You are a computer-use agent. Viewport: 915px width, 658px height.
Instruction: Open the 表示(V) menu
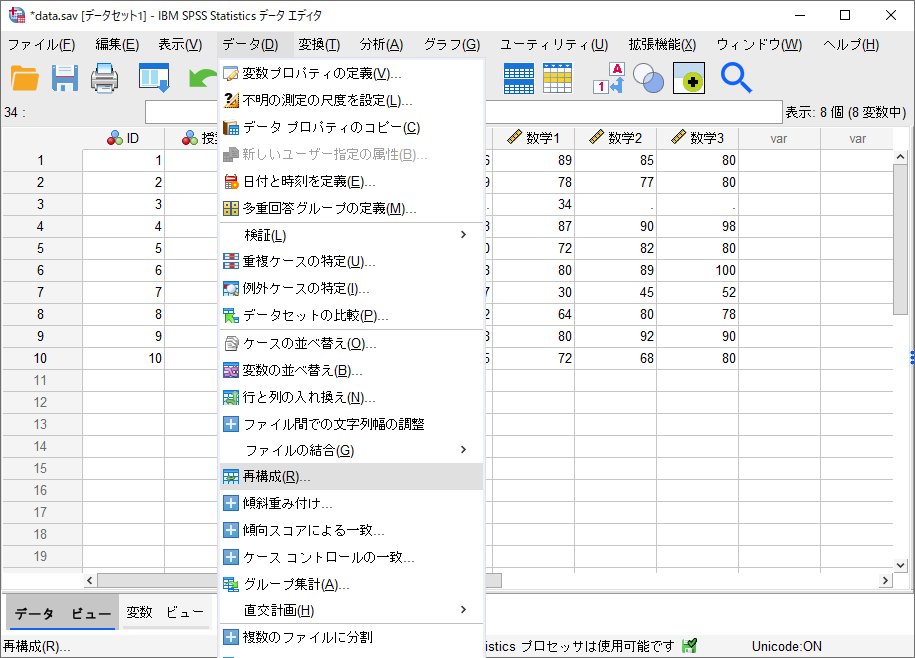click(180, 45)
